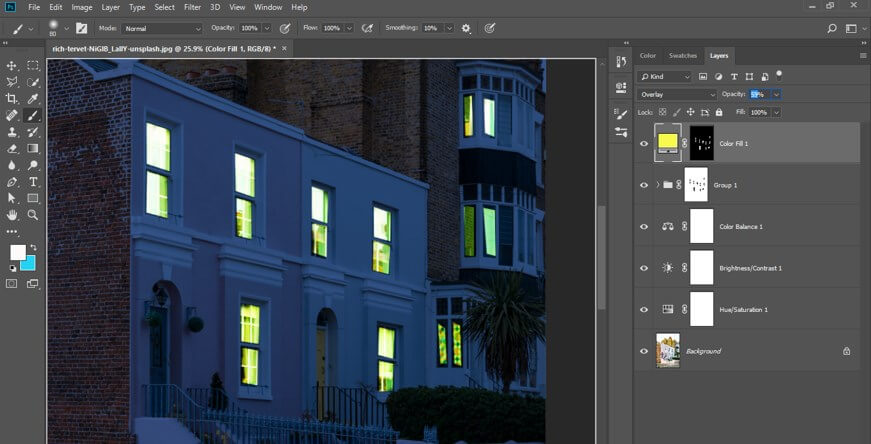Viewport: 871px width, 444px height.
Task: Open the brush Flow dropdown arrow
Action: pyautogui.click(x=349, y=28)
